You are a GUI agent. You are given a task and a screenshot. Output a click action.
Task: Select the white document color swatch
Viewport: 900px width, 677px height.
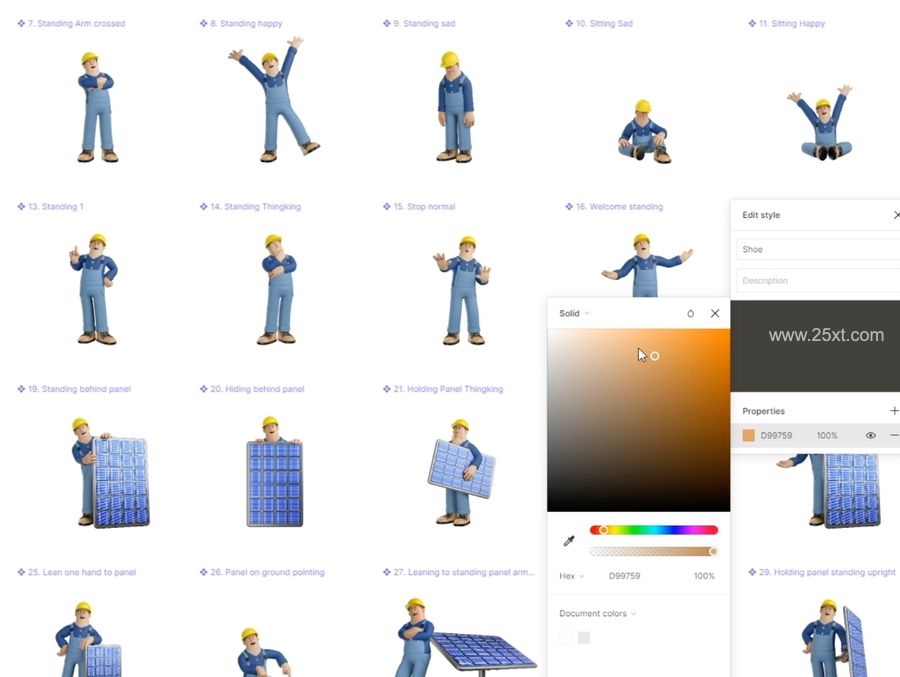point(565,637)
